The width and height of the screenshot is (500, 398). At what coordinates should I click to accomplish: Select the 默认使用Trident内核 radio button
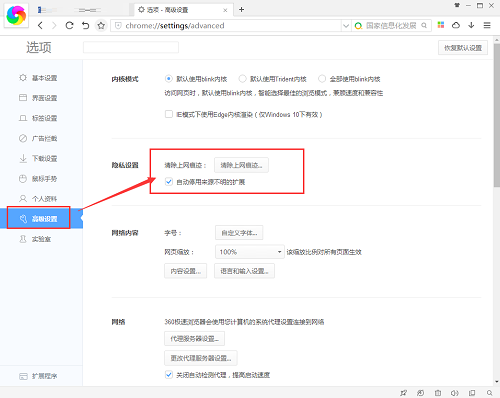242,79
